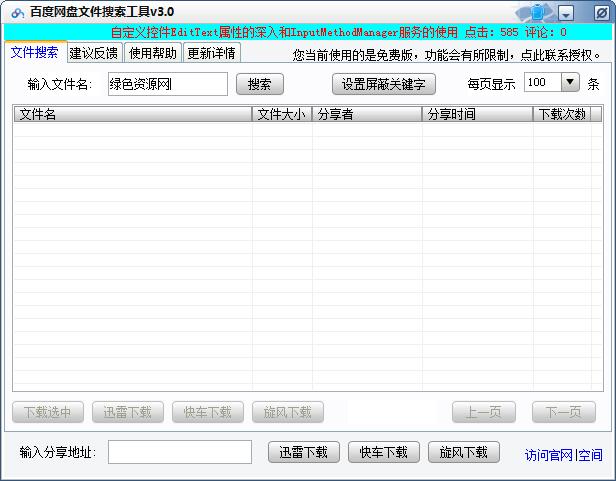Open the 使用帮助 tab

153,53
